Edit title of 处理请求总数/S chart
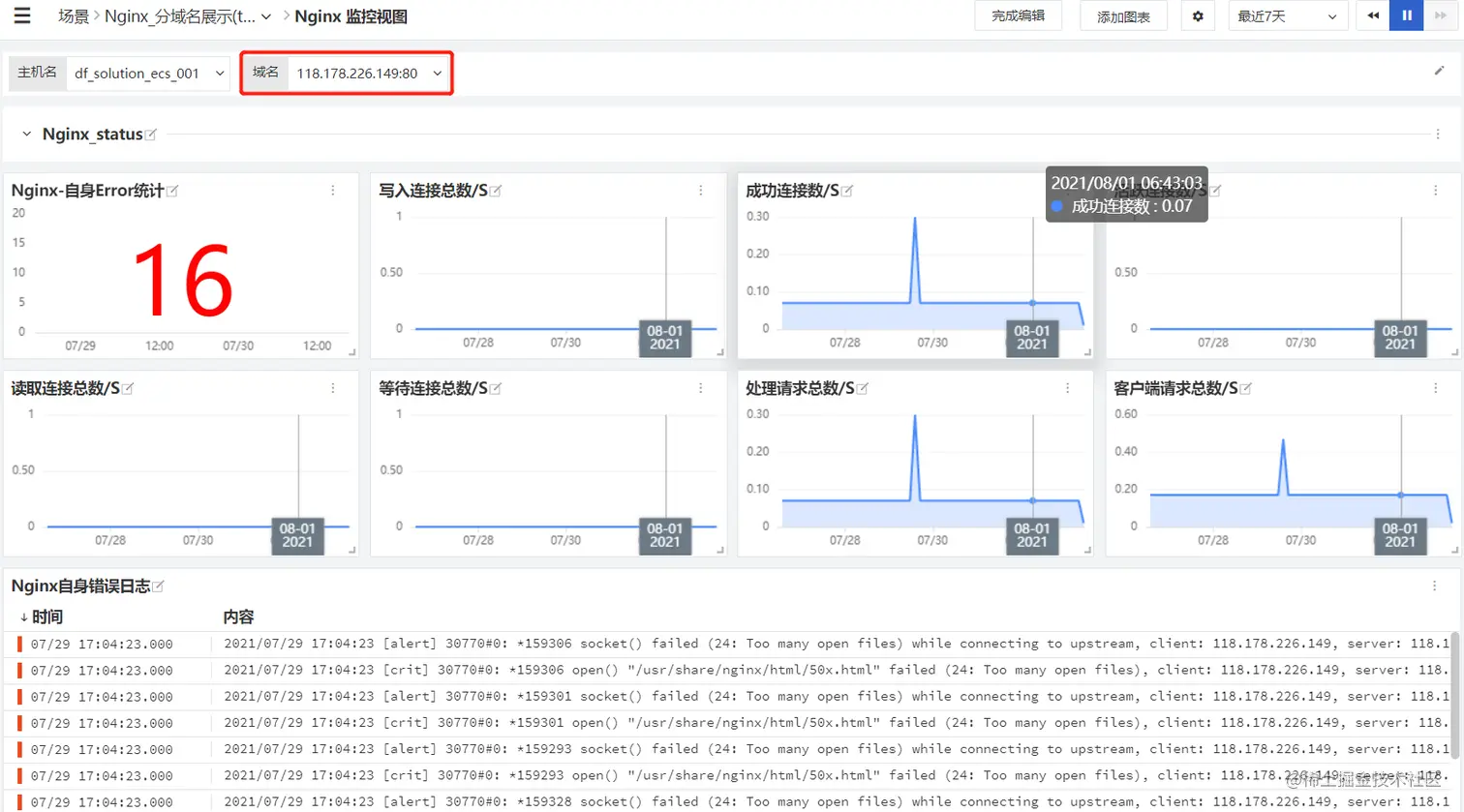 point(863,388)
